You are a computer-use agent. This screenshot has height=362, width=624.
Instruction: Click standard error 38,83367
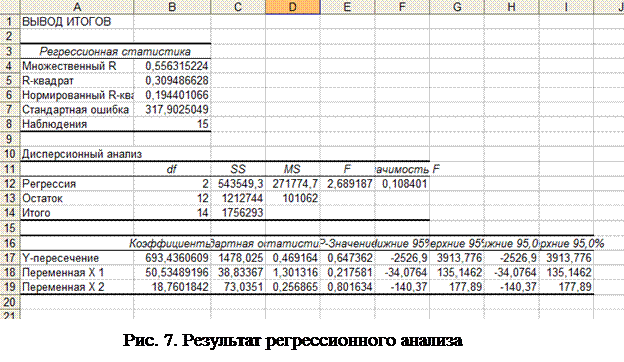tap(238, 272)
